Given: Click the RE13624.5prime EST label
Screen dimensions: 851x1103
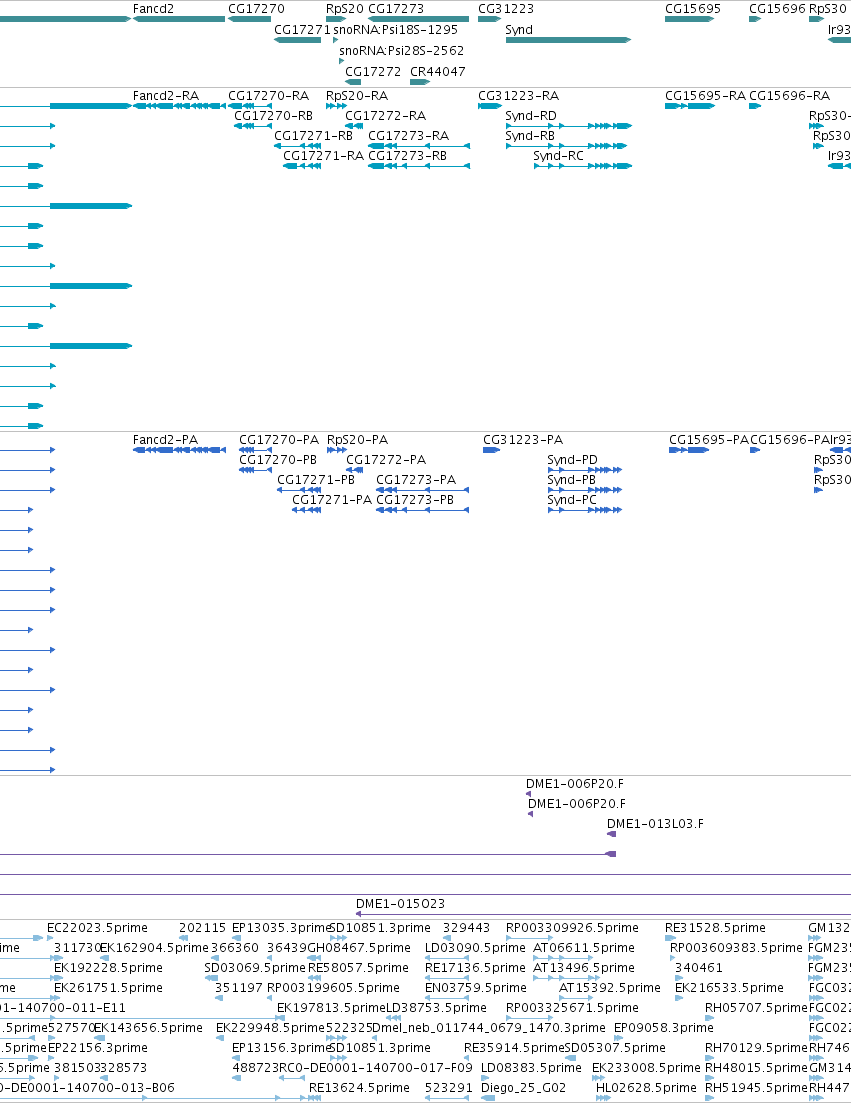Looking at the screenshot, I should click(x=359, y=1088).
